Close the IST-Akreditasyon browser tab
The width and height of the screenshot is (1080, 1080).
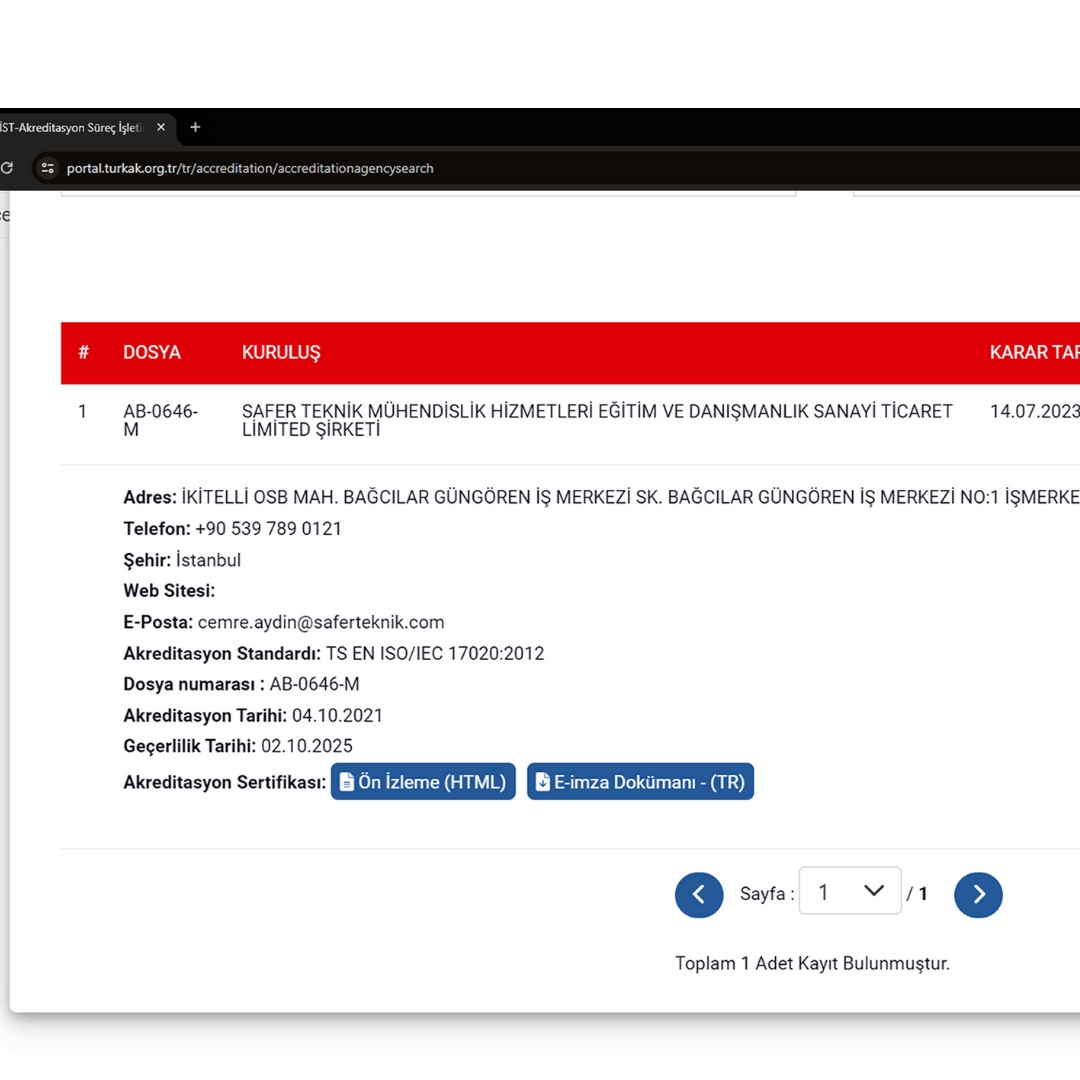(161, 127)
